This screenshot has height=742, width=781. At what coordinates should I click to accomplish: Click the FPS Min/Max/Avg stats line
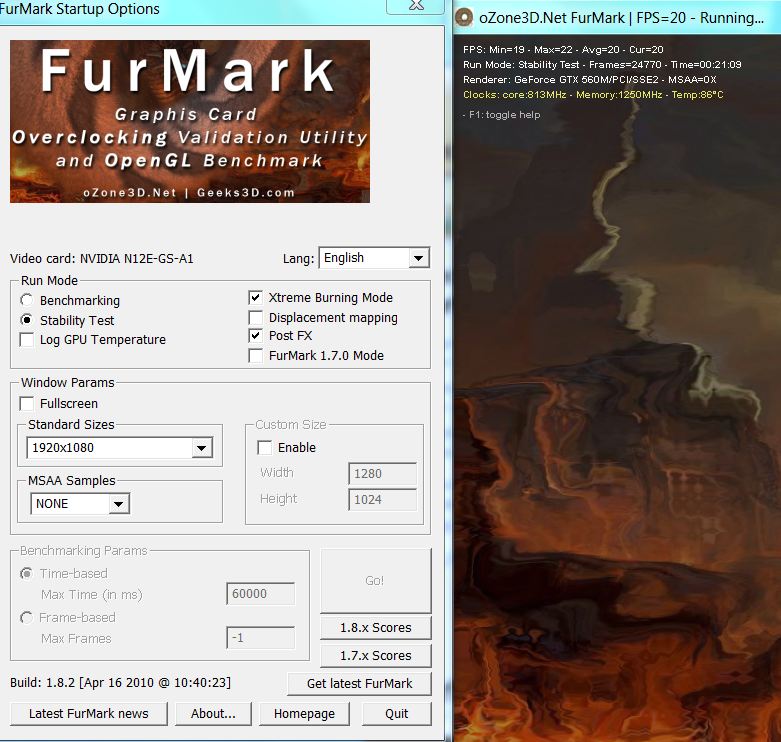[563, 50]
